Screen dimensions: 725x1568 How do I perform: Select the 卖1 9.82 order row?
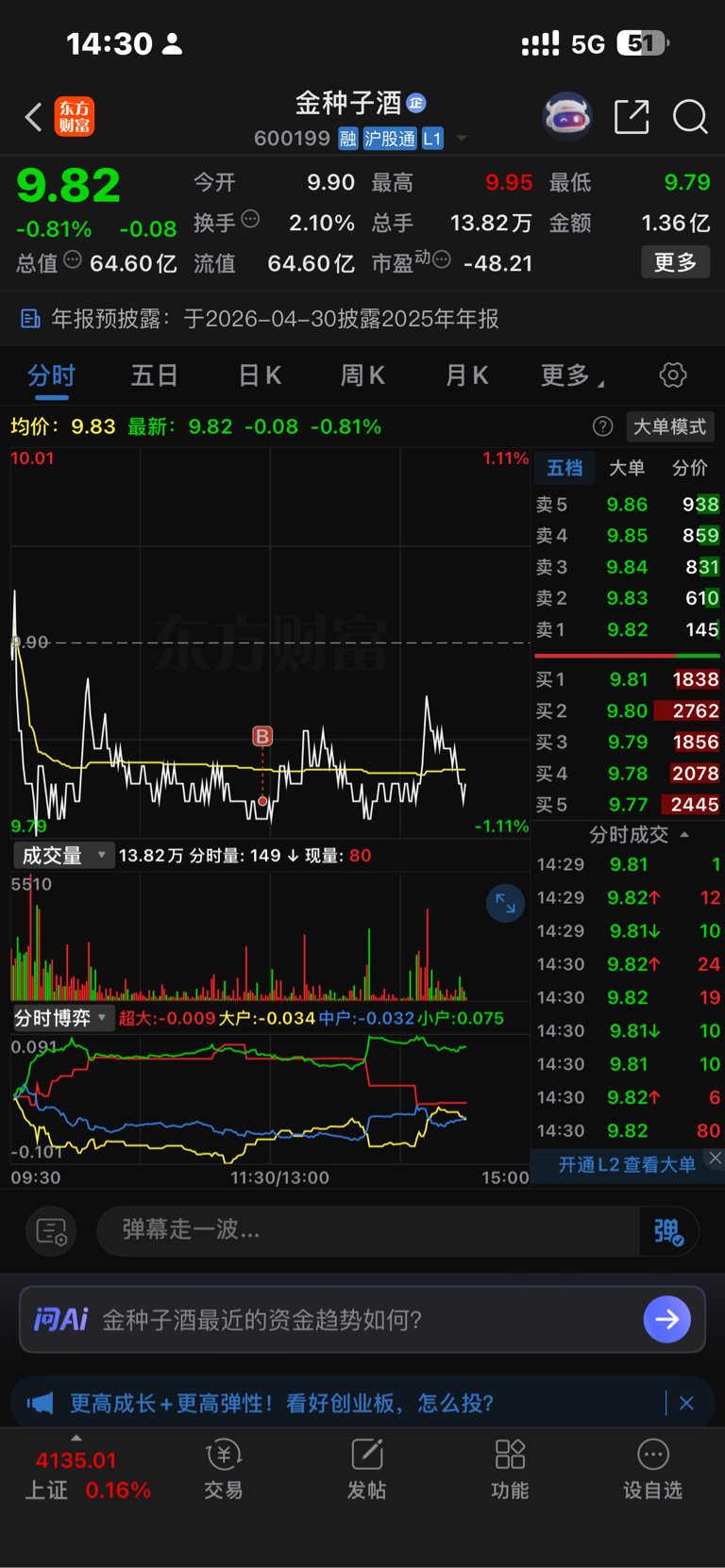click(x=628, y=629)
